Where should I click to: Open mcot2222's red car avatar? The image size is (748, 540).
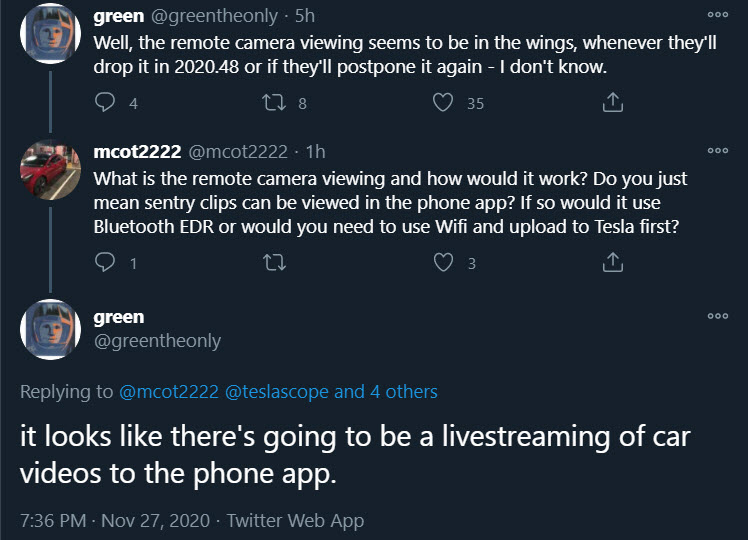(x=50, y=170)
